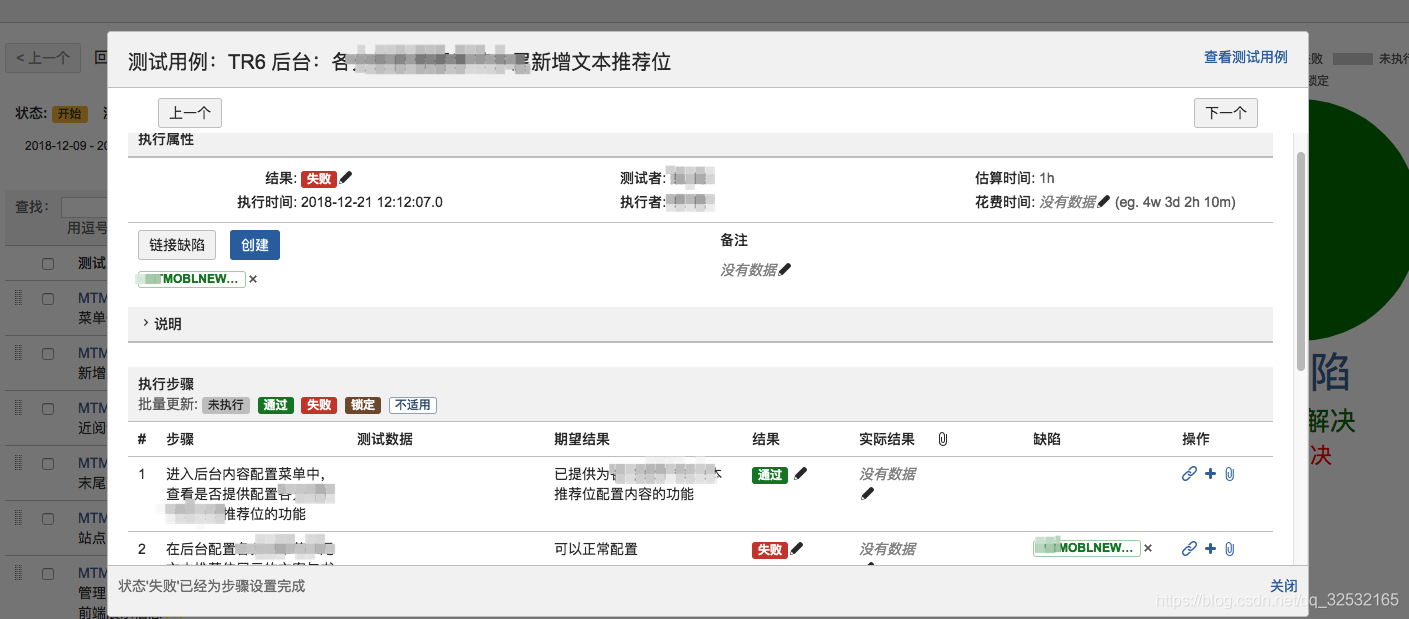Set batch update to 锁定

pyautogui.click(x=363, y=405)
